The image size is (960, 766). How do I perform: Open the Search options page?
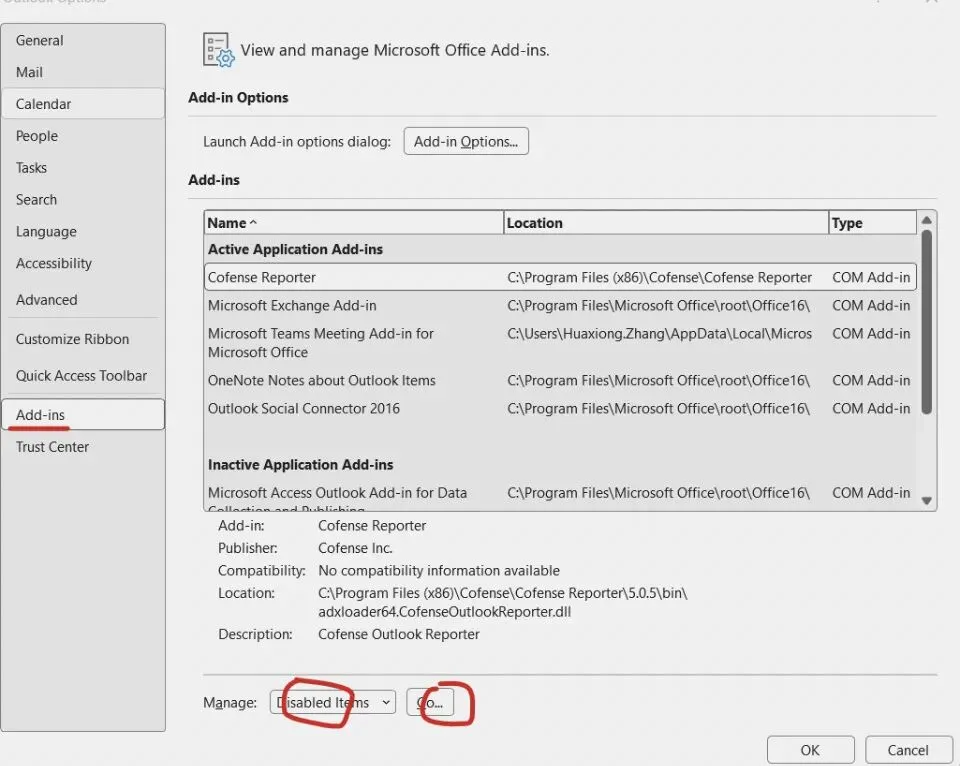(x=83, y=200)
